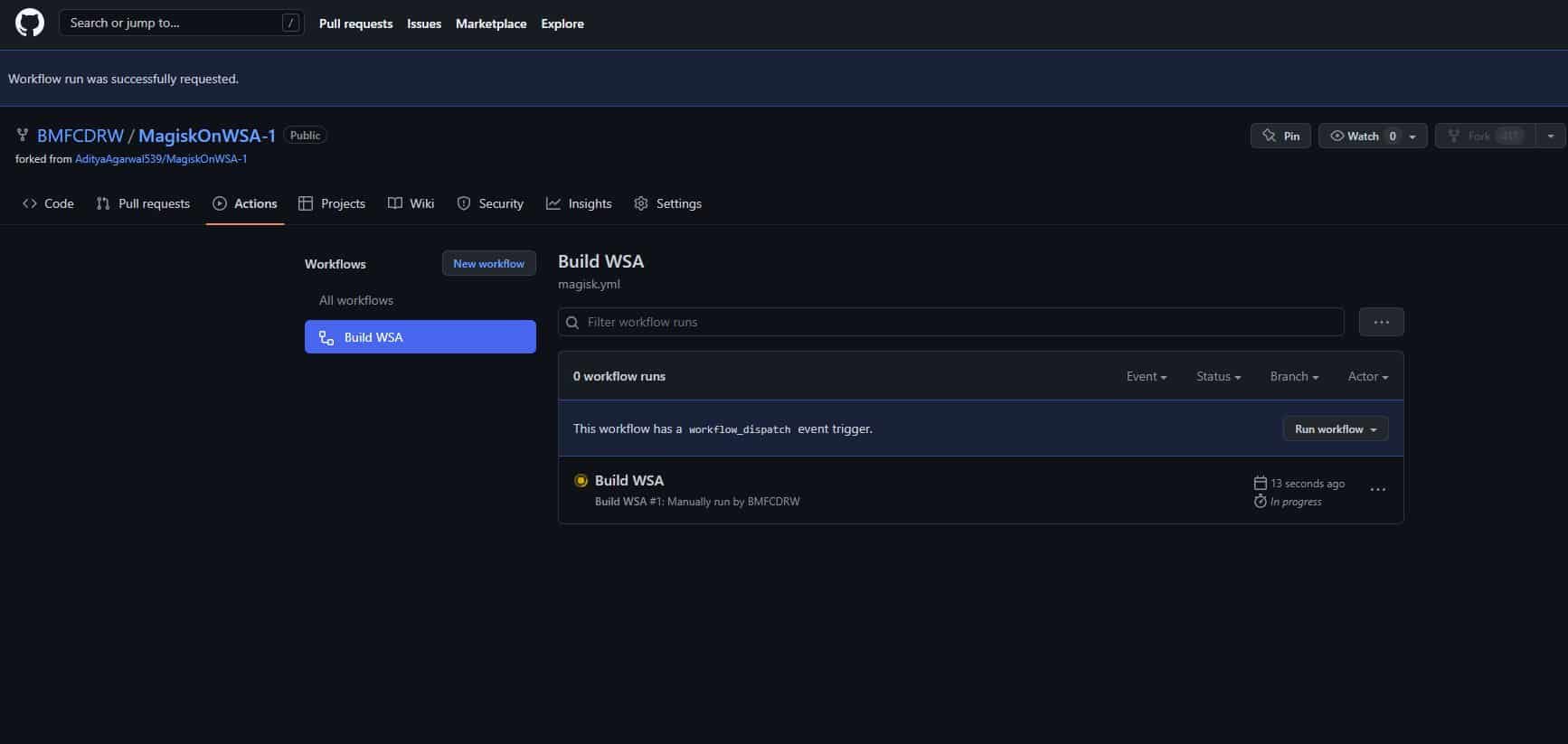The height and width of the screenshot is (744, 1568).
Task: Open the workflow options ellipsis menu beside filter
Action: tap(1381, 322)
